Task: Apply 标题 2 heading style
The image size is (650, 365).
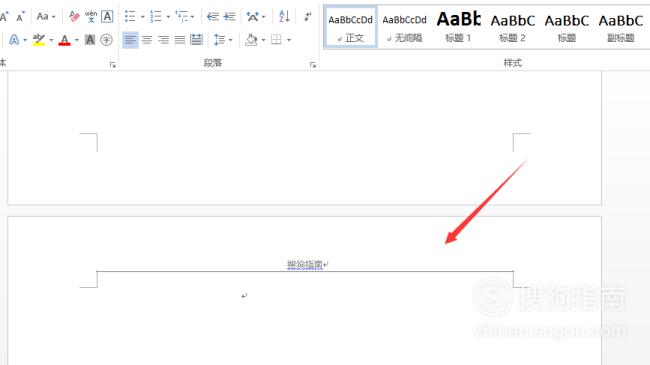Action: tap(512, 27)
